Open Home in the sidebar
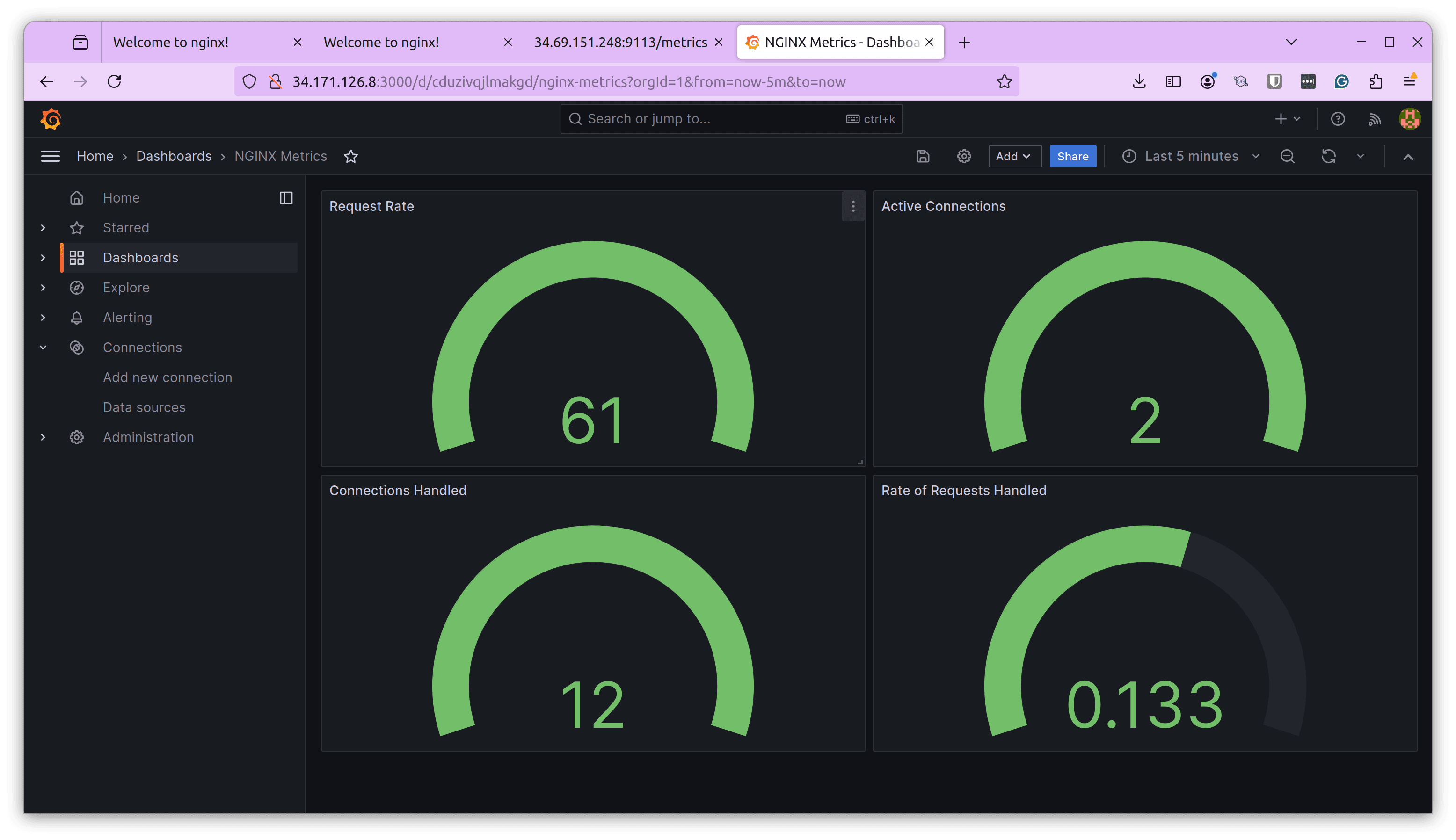The width and height of the screenshot is (1456, 840). click(x=121, y=198)
